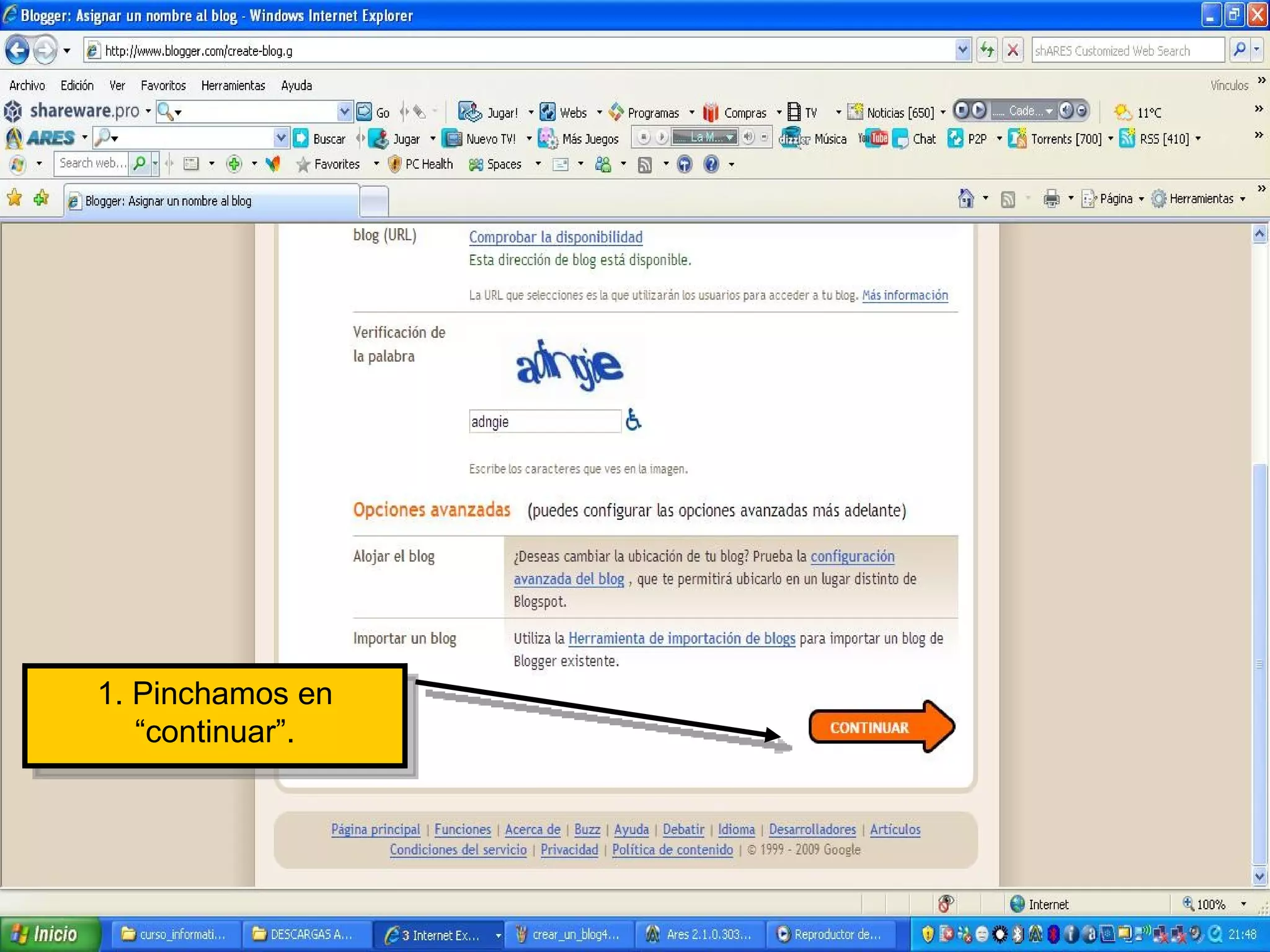The image size is (1270, 952).
Task: Click the Favorites star in Live toolbar
Action: coord(303,164)
